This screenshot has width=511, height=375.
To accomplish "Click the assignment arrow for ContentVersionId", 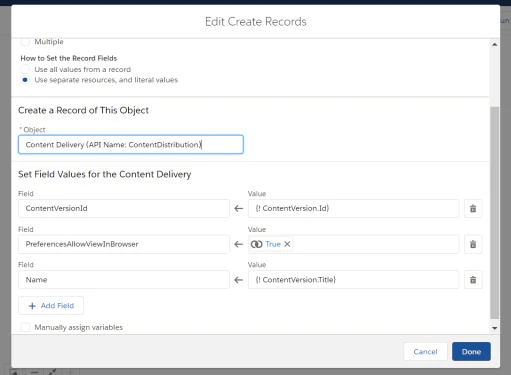I will click(x=239, y=209).
